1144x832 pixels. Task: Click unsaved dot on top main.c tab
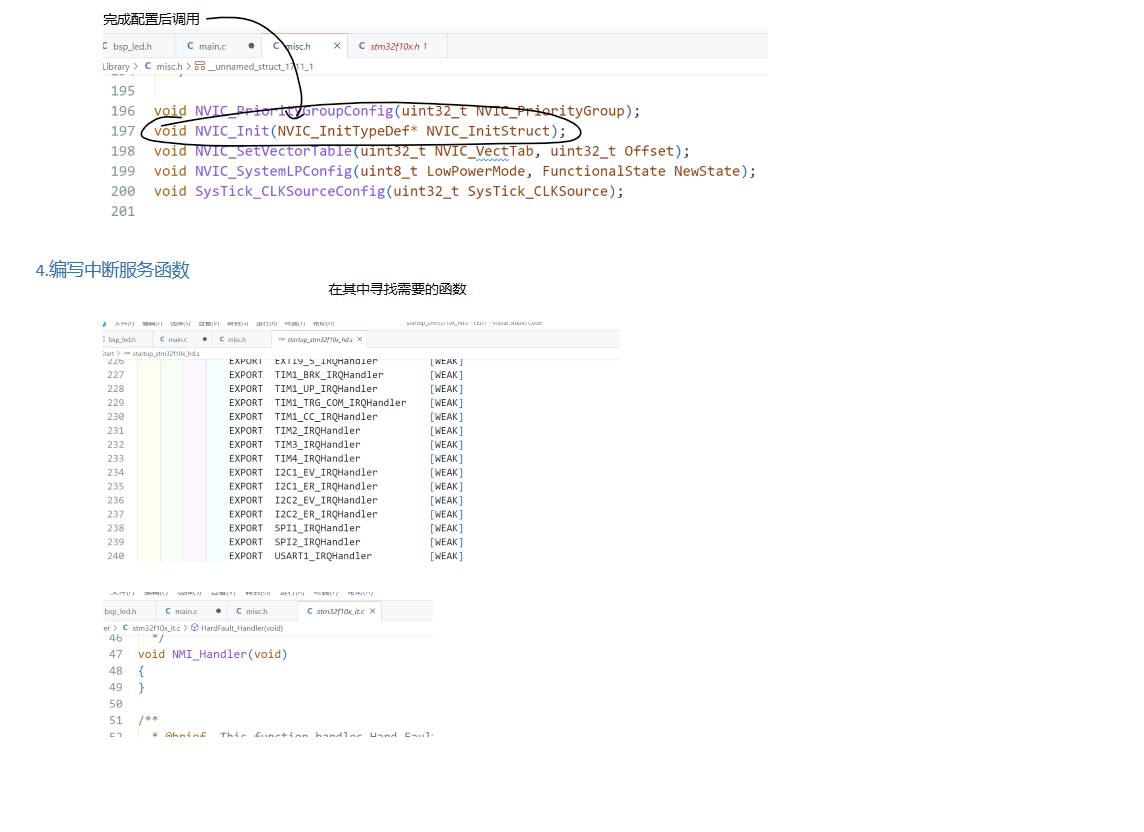(x=251, y=46)
